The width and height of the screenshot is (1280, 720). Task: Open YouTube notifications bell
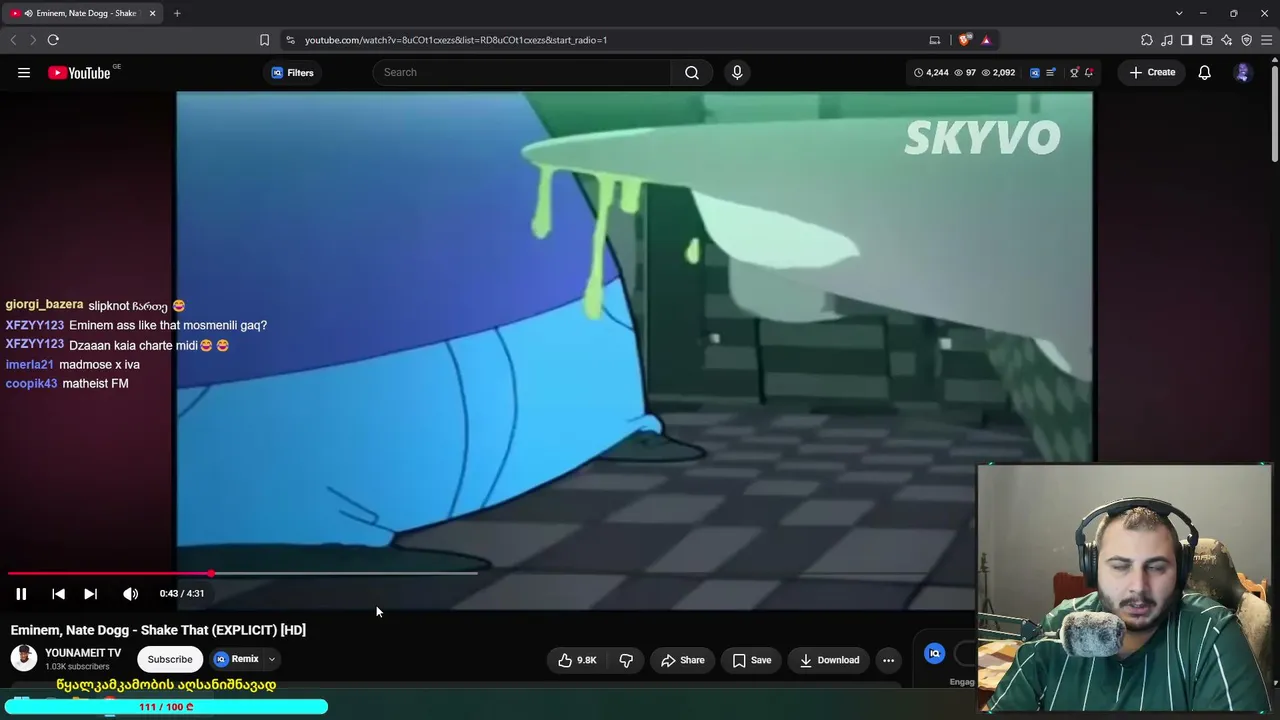click(x=1205, y=72)
